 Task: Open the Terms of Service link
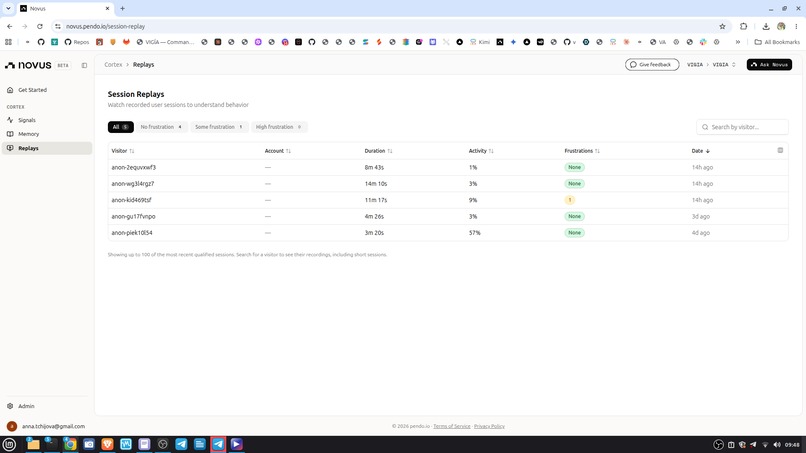coord(452,426)
